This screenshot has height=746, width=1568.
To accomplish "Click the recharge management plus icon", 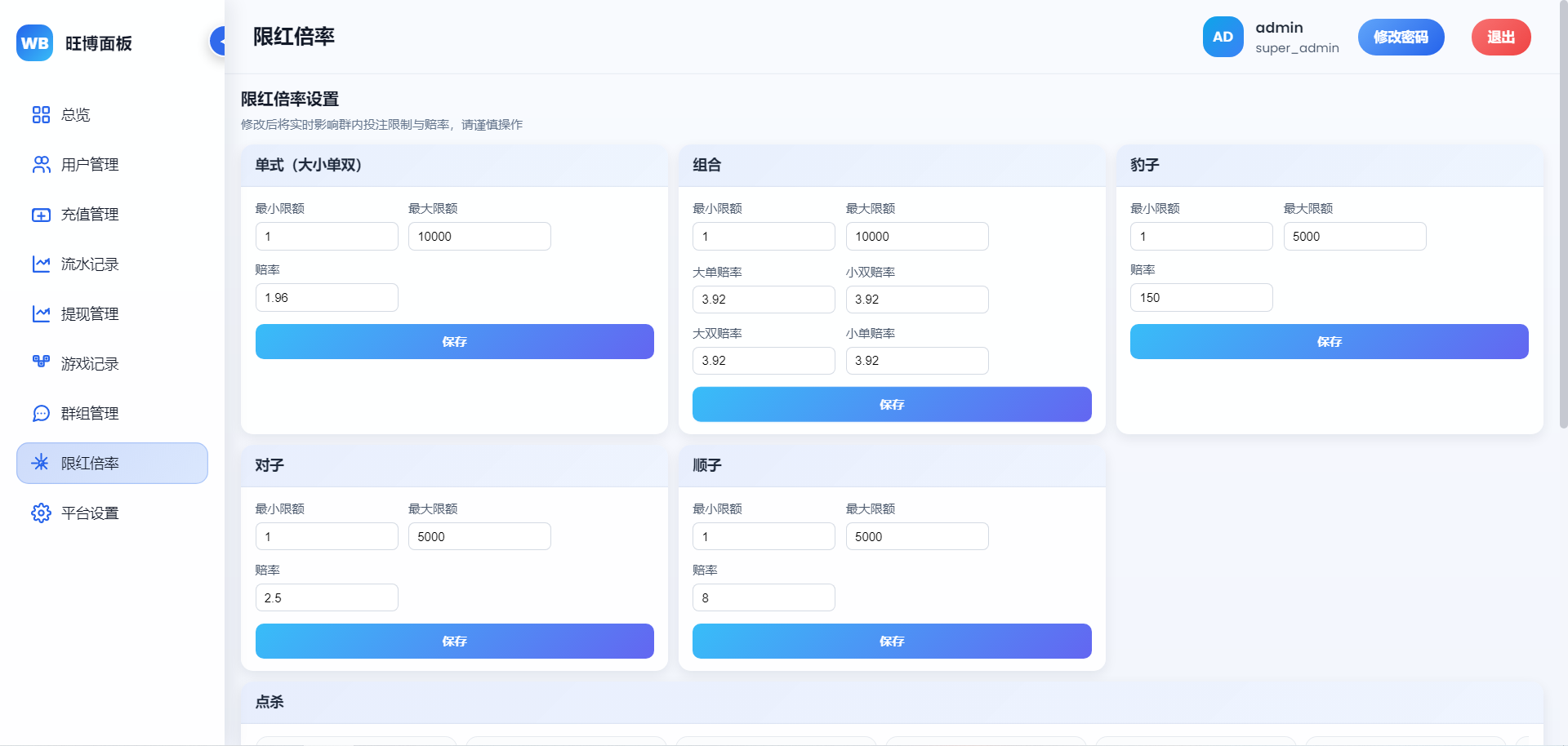I will [41, 215].
